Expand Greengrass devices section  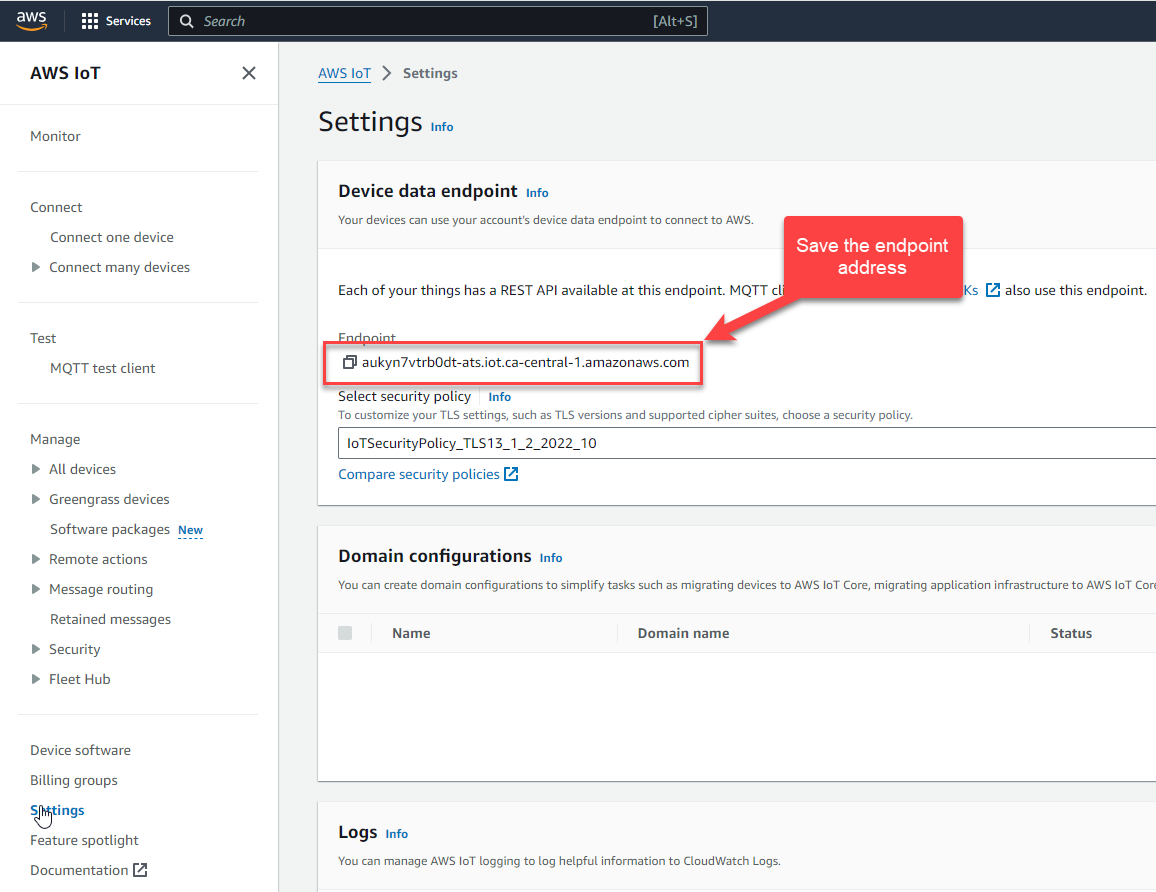[x=35, y=499]
